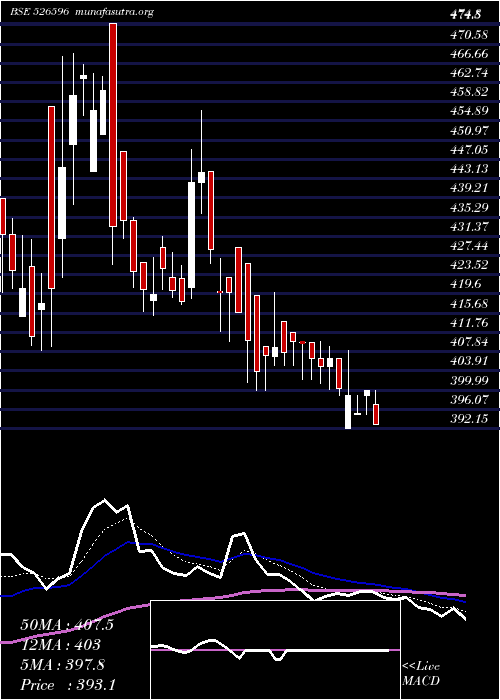Viewport: 500px width, 700px height.
Task: Click the 12MA : 403 readout
Action: coord(61,645)
